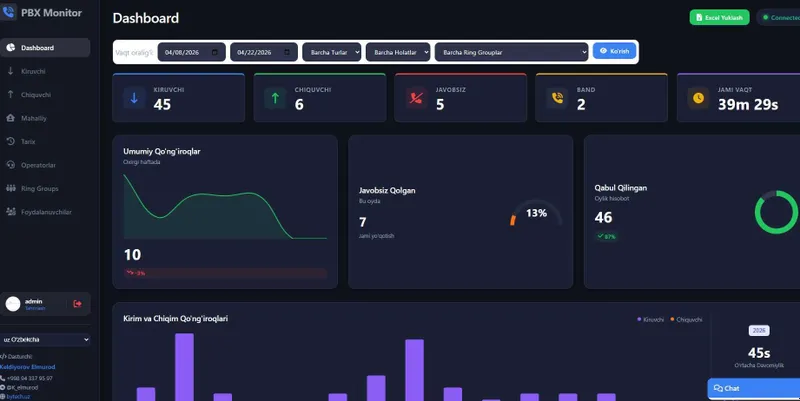Open the Barcha Holatlar dropdown

click(x=398, y=52)
